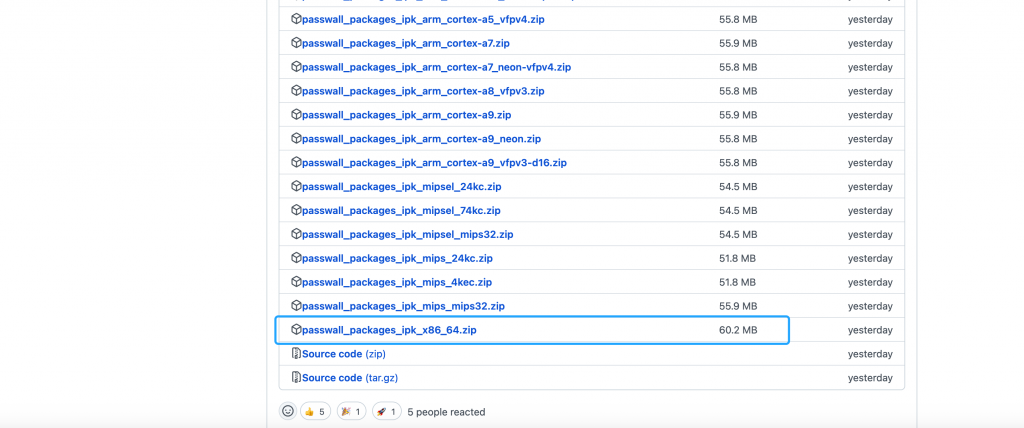Click package icon beside cortex-a9_vfpv3-d16.zip
The width and height of the screenshot is (1024, 428).
pyautogui.click(x=296, y=163)
